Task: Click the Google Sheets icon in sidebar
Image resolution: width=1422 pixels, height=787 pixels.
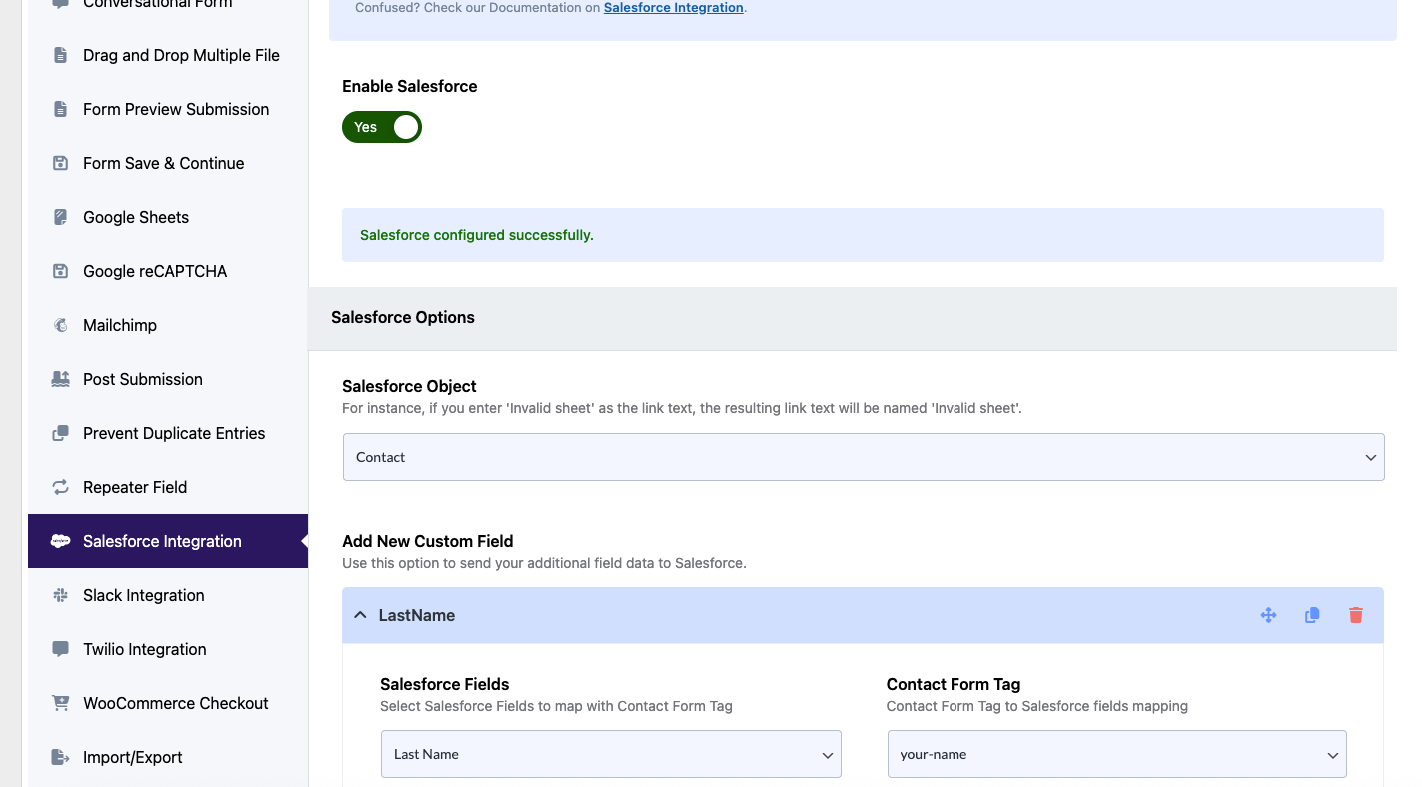Action: click(x=60, y=217)
